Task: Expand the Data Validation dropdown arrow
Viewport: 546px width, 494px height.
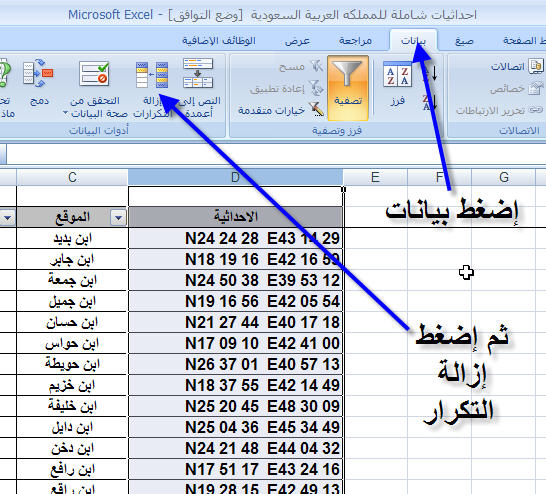Action: coord(65,113)
